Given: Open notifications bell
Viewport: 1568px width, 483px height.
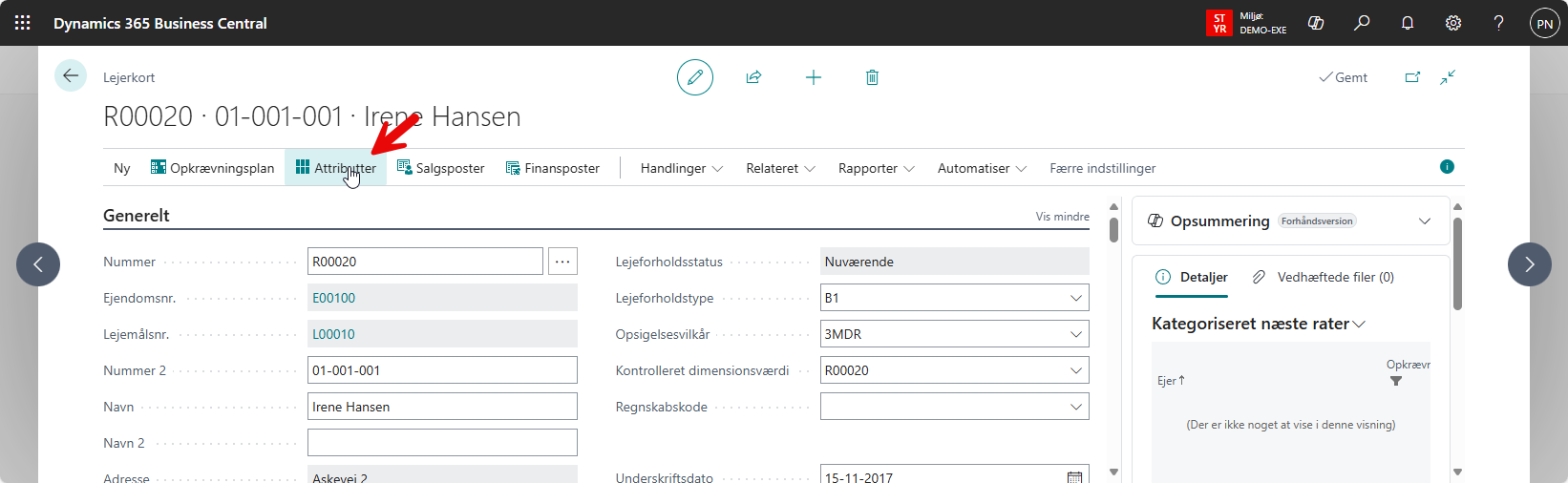Looking at the screenshot, I should click(1408, 23).
